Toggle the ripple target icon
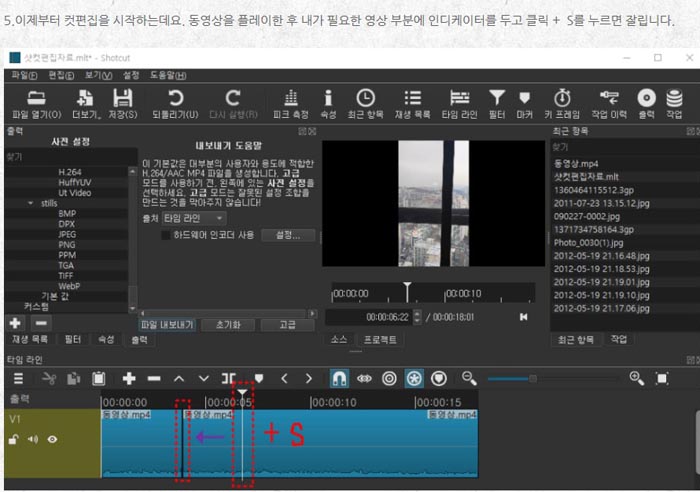 (389, 379)
